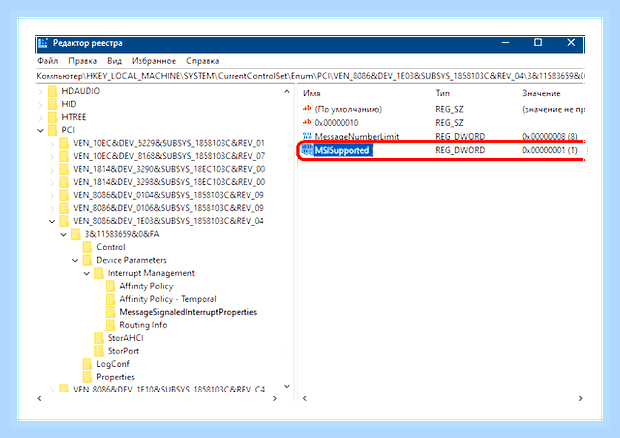620x438 pixels.
Task: Select the Routing Info key label
Action: point(143,325)
